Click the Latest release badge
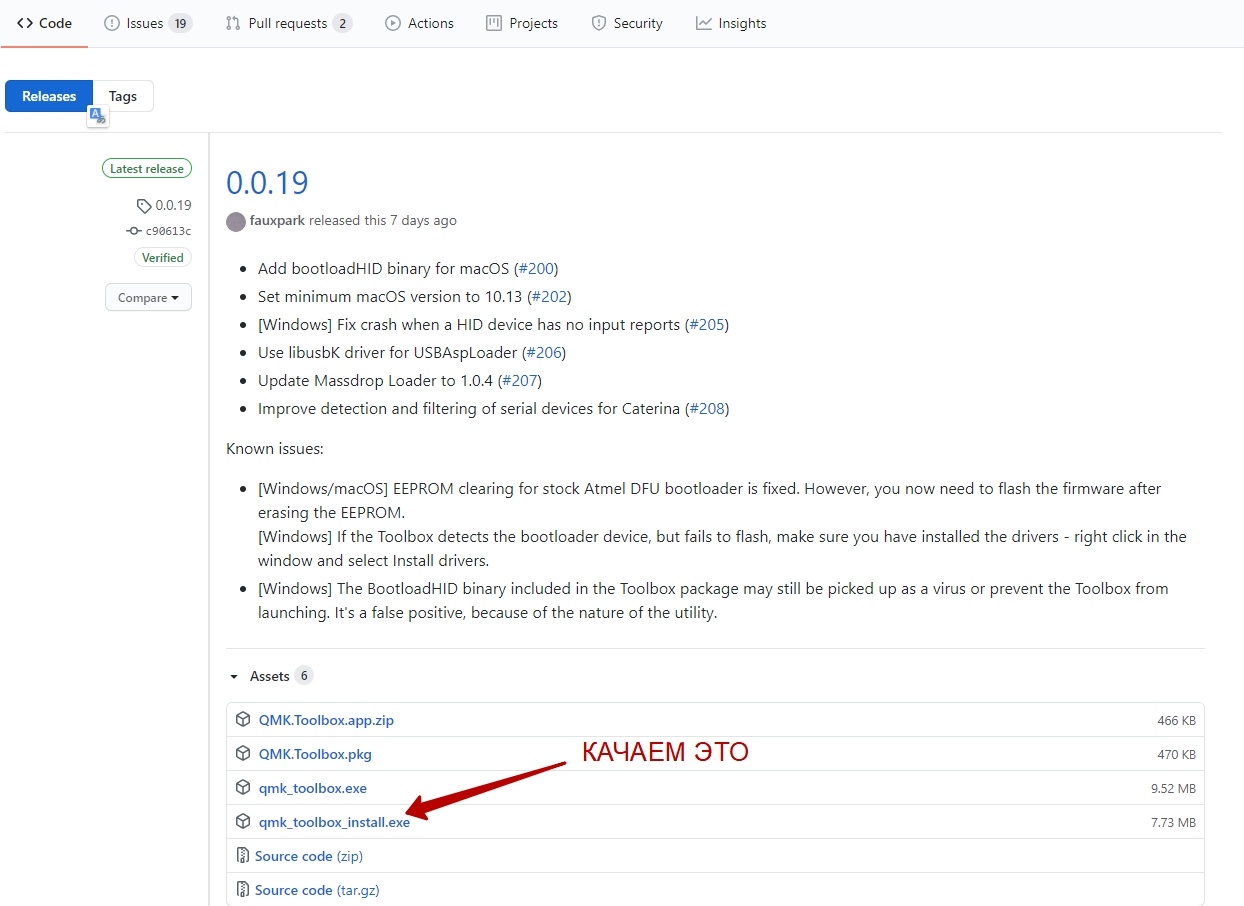Viewport: 1244px width, 906px height. click(x=147, y=169)
